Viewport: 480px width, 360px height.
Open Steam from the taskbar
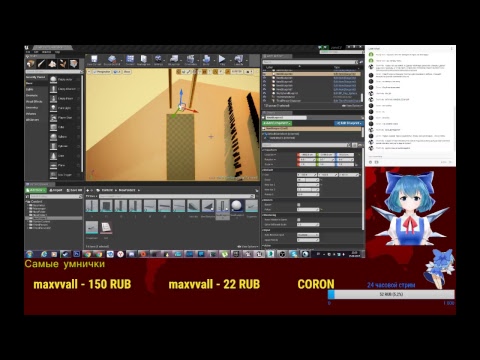tap(65, 254)
